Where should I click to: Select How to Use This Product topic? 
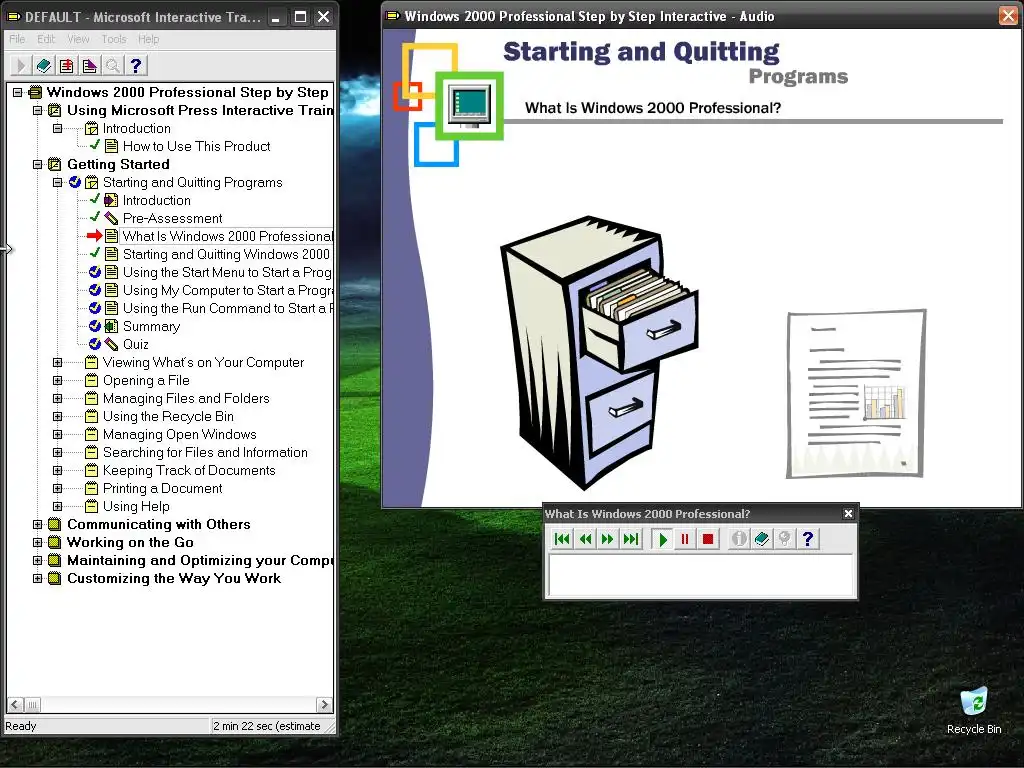(197, 146)
